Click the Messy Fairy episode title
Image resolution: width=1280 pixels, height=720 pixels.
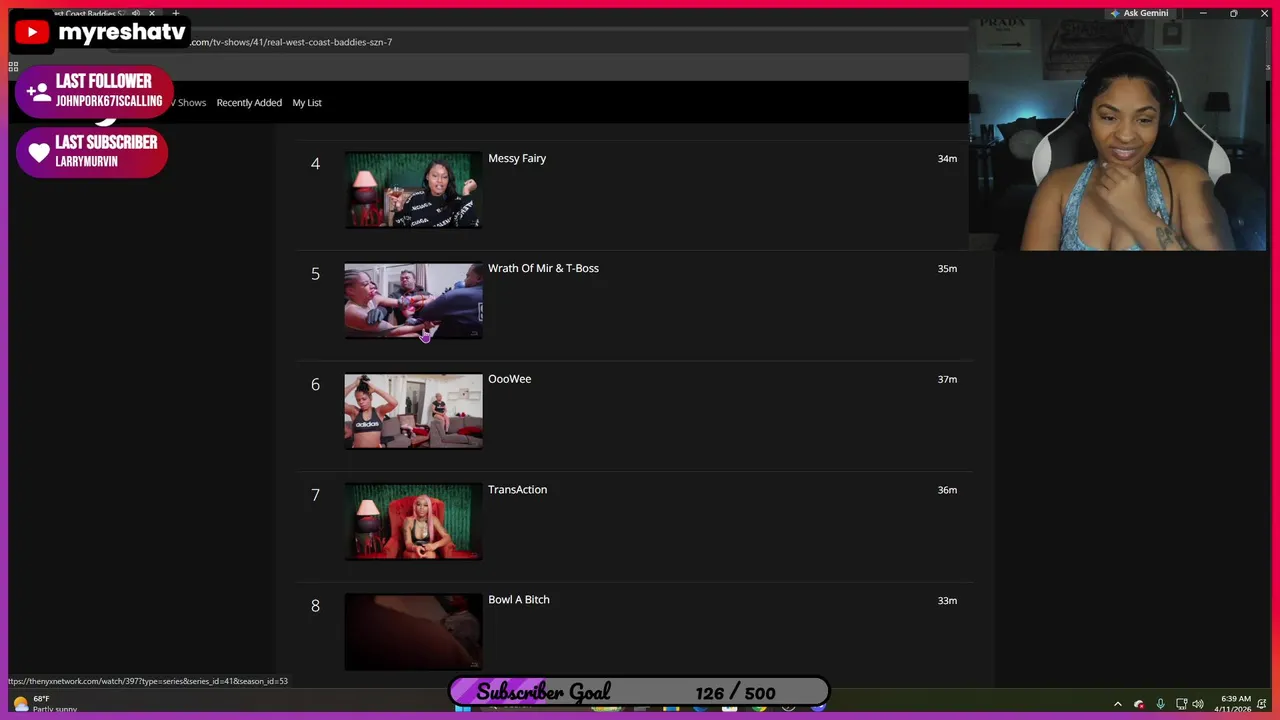click(x=517, y=158)
